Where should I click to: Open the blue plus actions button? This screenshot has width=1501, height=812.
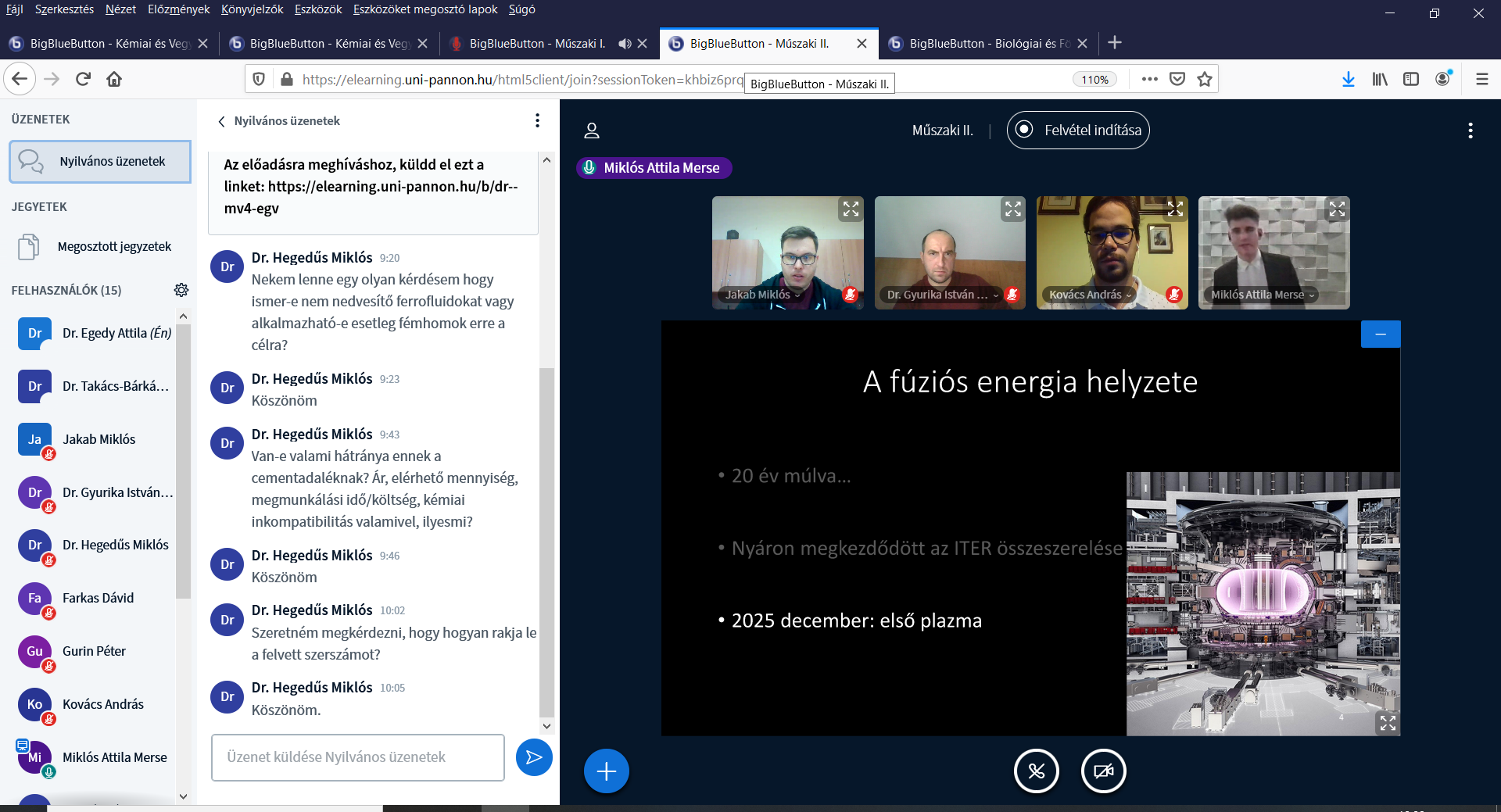click(606, 771)
